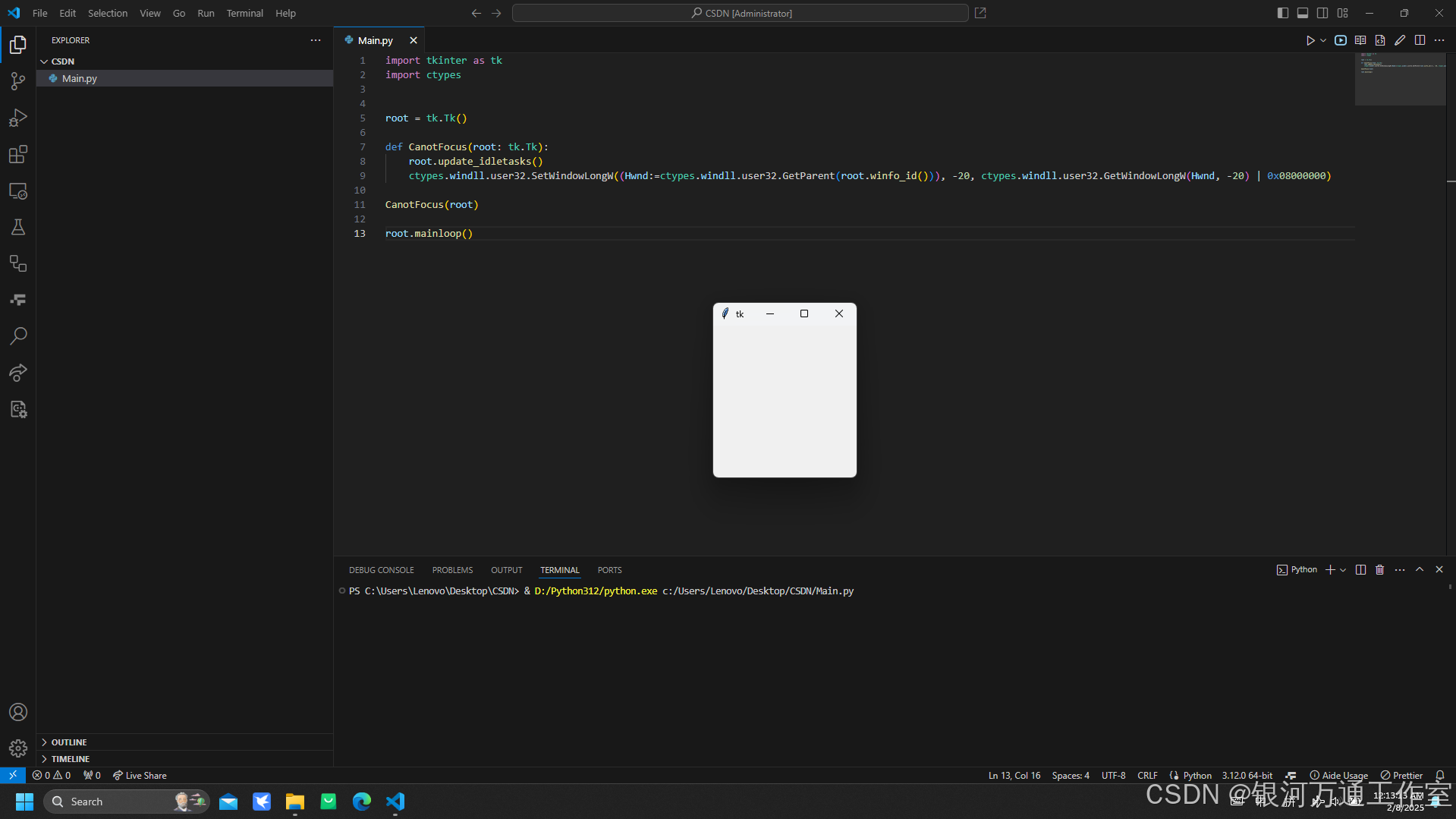Switch to the Ports tab
1456x819 pixels.
[x=609, y=570]
